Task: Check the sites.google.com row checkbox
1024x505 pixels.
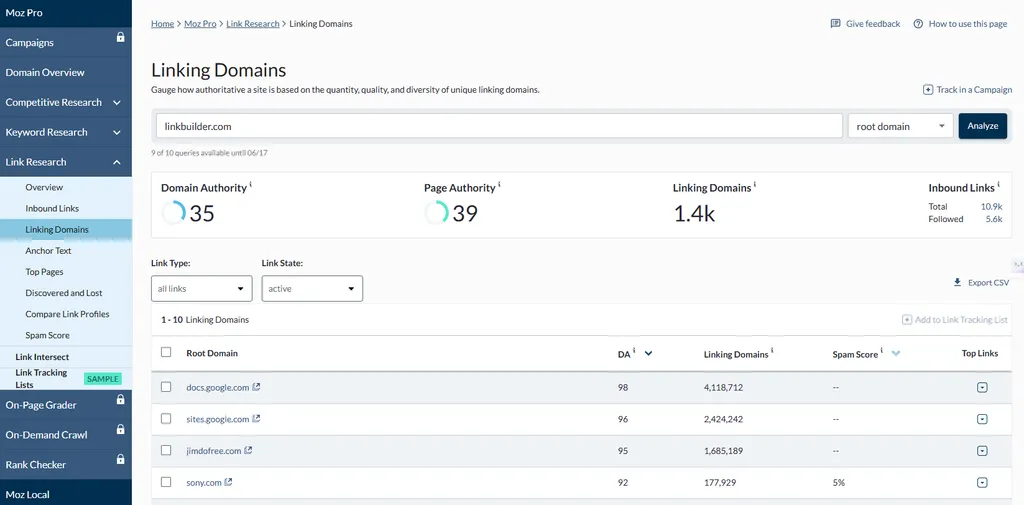Action: pos(166,418)
